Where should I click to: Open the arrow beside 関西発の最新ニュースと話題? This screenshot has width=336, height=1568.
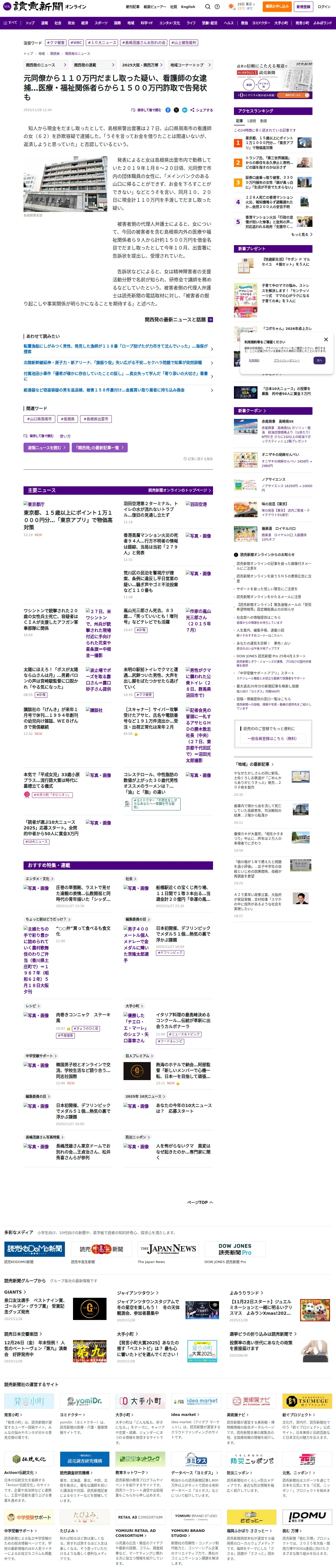tap(210, 320)
